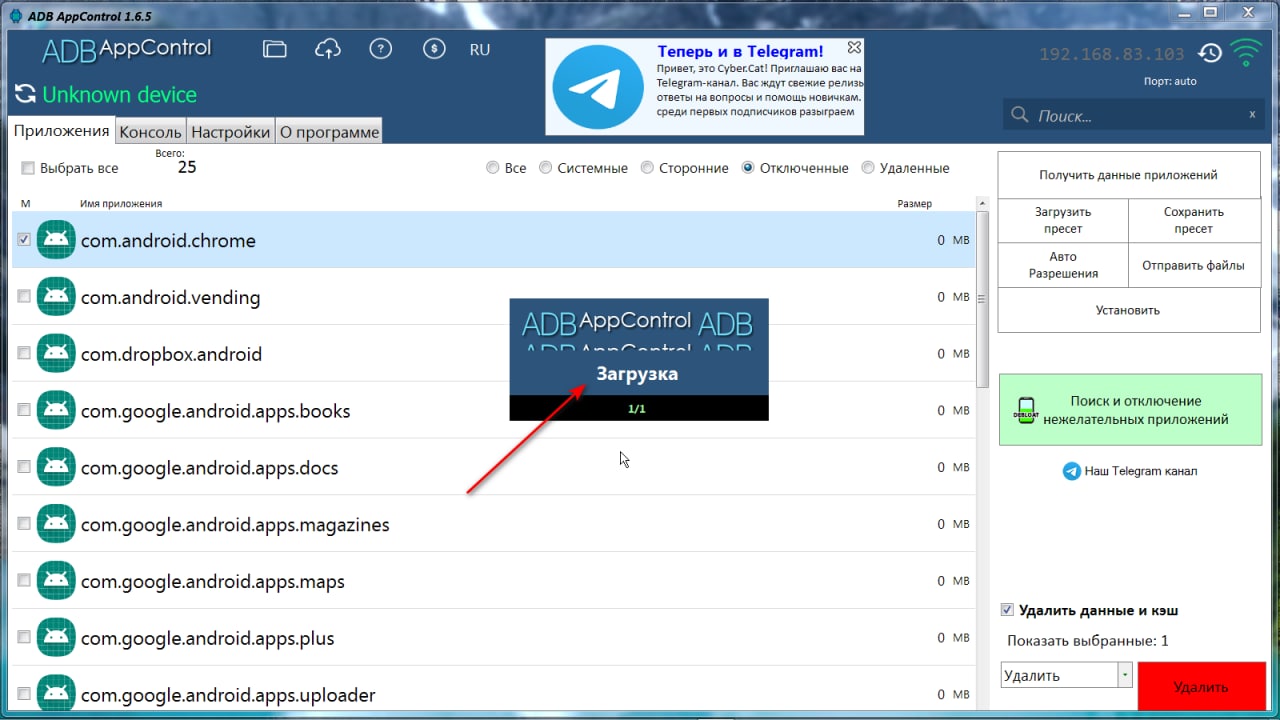1280x720 pixels.
Task: Check the com.dropbox.android checkbox
Action: click(24, 354)
